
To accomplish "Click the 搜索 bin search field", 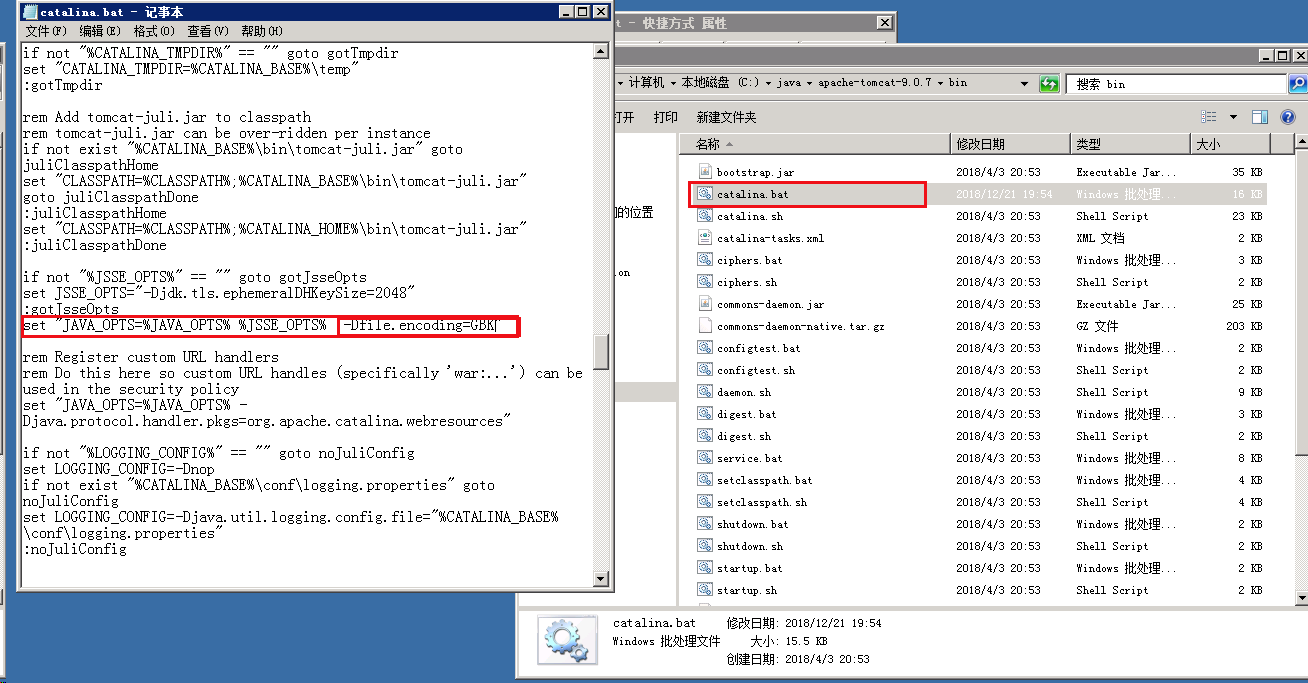I will click(1175, 84).
